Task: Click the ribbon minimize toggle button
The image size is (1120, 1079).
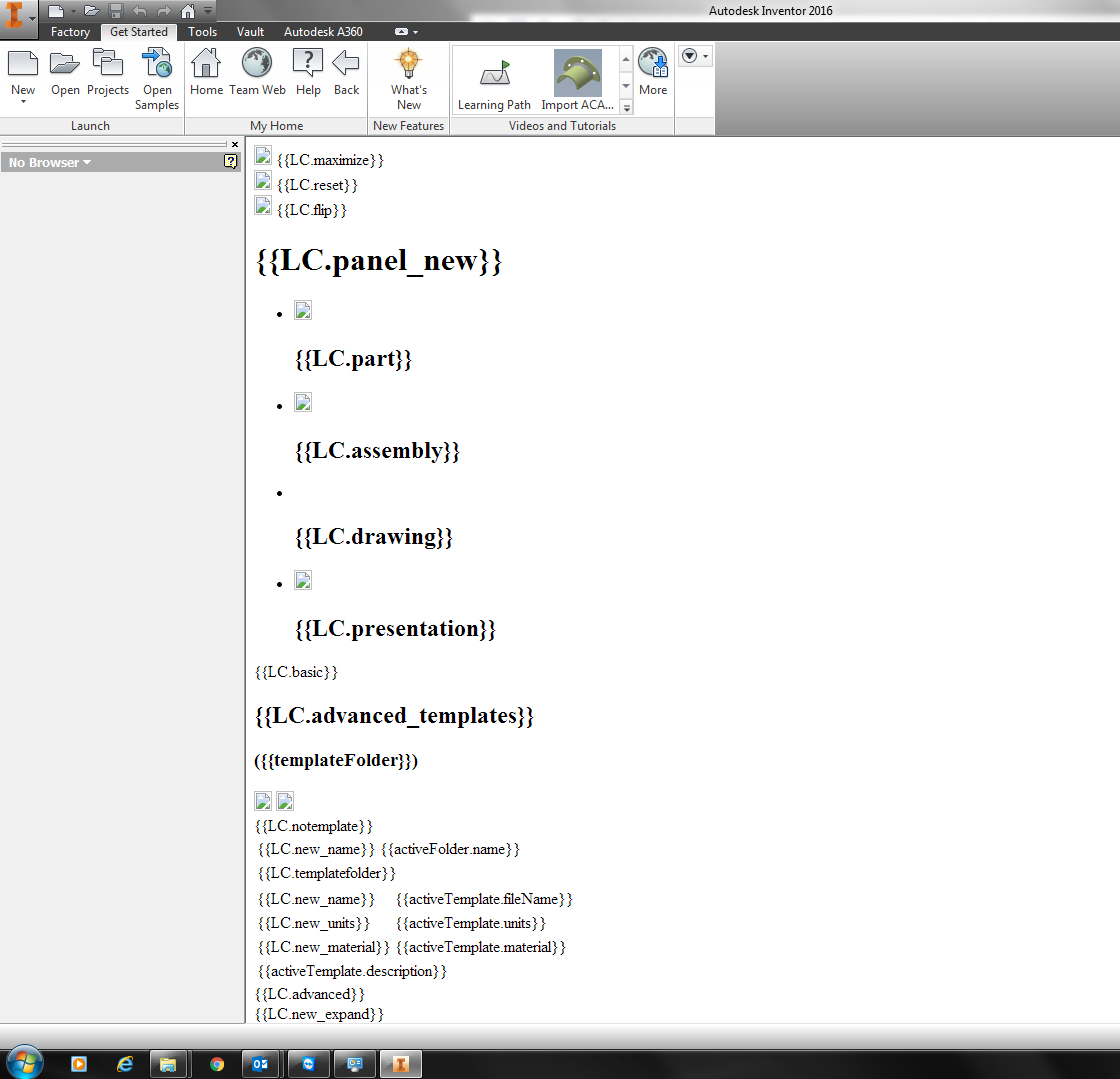Action: click(401, 31)
